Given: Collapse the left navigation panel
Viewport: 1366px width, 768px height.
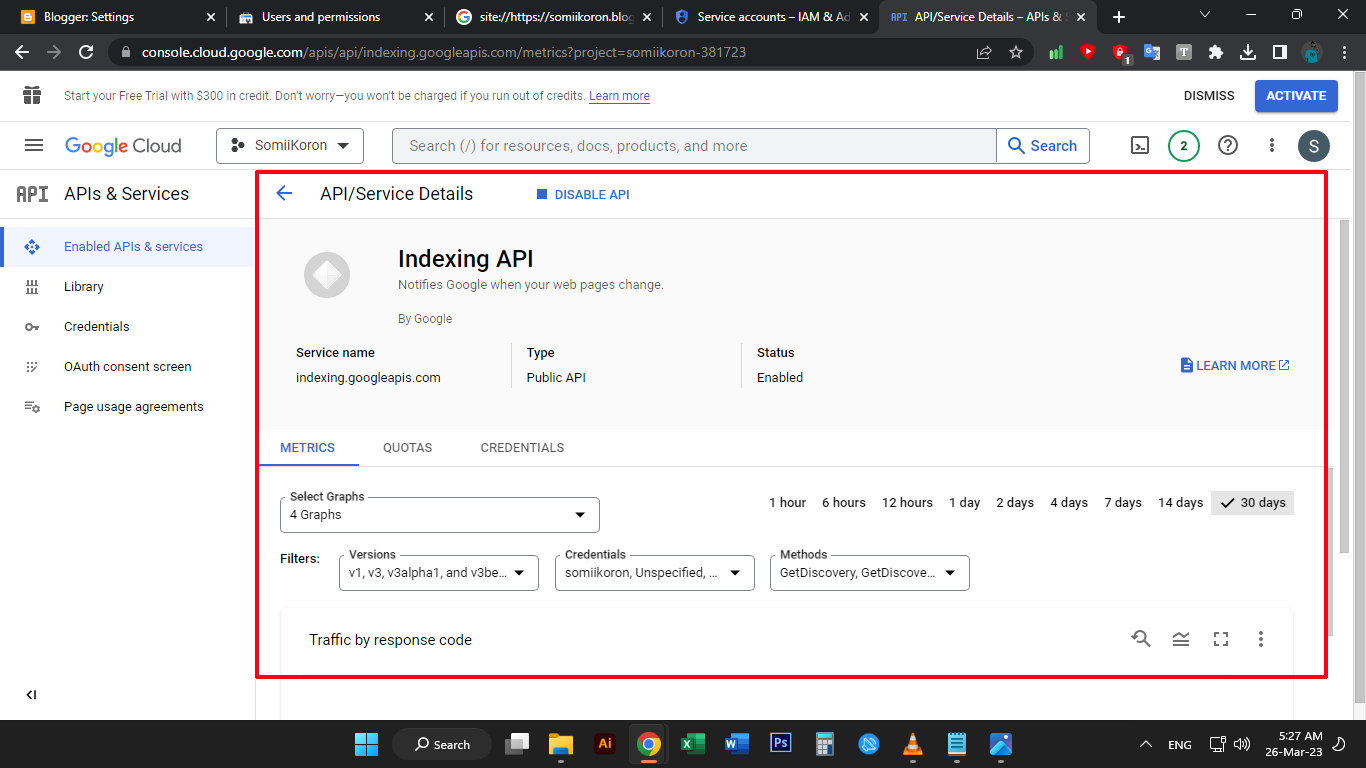Looking at the screenshot, I should coord(31,695).
